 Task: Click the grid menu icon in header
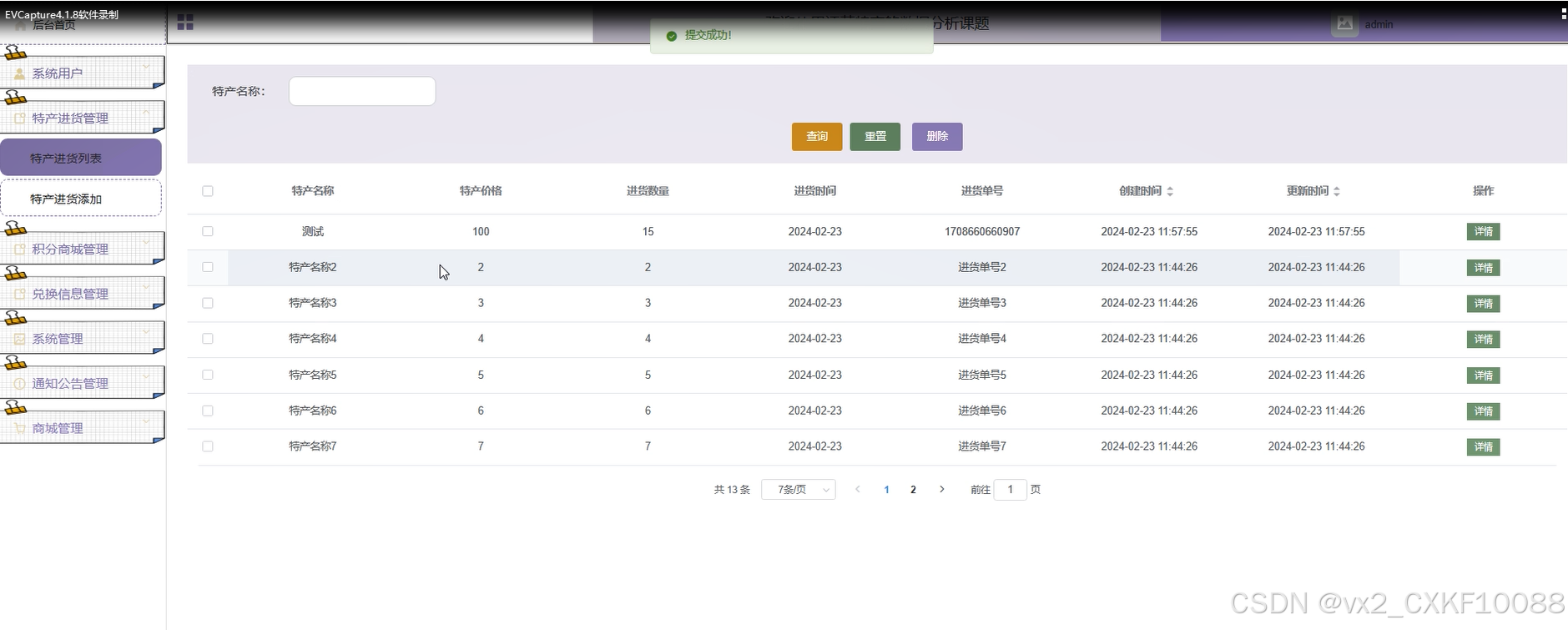coord(185,23)
